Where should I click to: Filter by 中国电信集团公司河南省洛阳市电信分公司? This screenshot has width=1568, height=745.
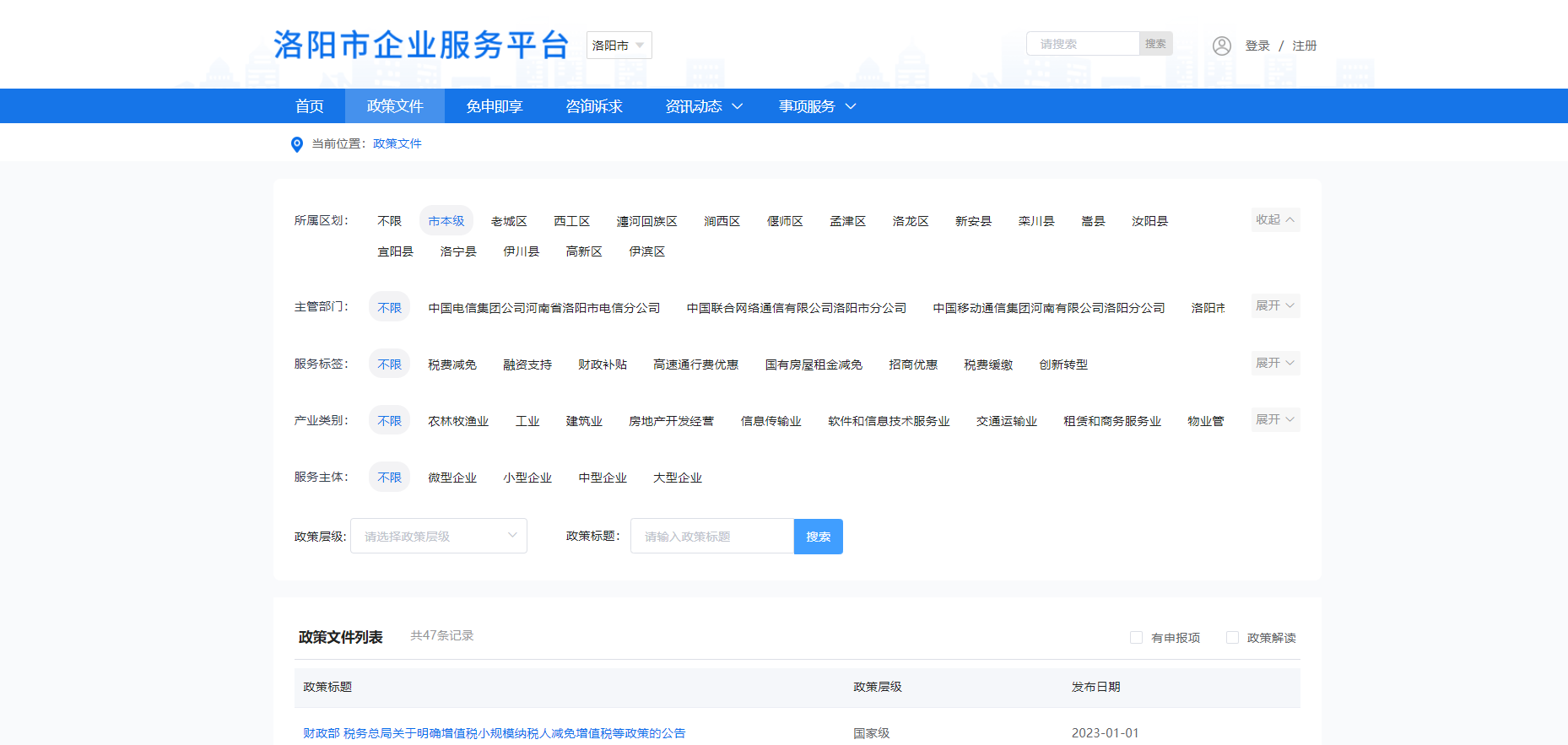[543, 308]
